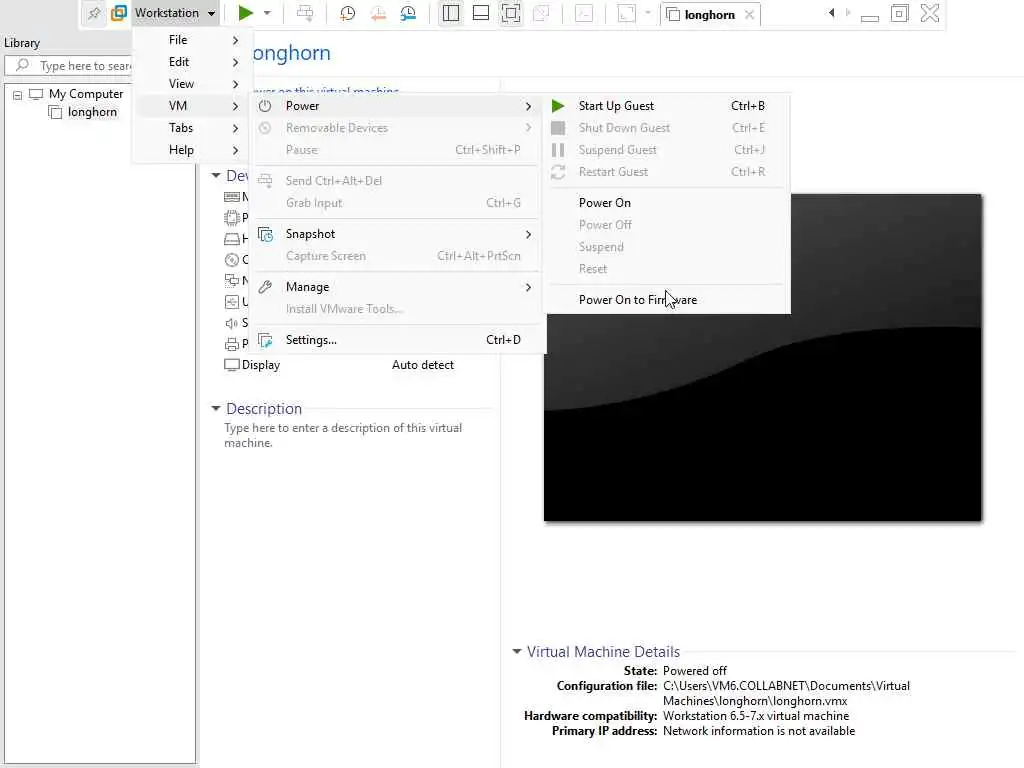Open the View menu
Viewport: 1024px width, 768px height.
click(x=181, y=84)
